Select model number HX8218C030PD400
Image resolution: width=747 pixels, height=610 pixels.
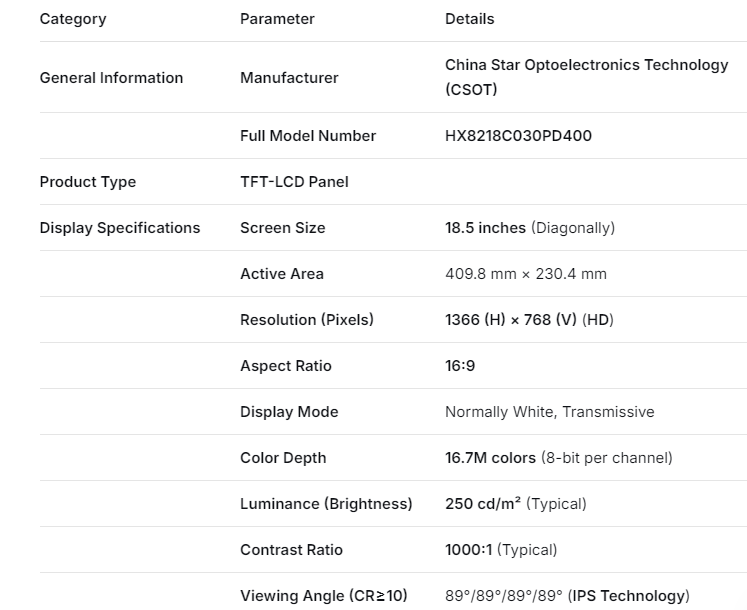coord(518,136)
